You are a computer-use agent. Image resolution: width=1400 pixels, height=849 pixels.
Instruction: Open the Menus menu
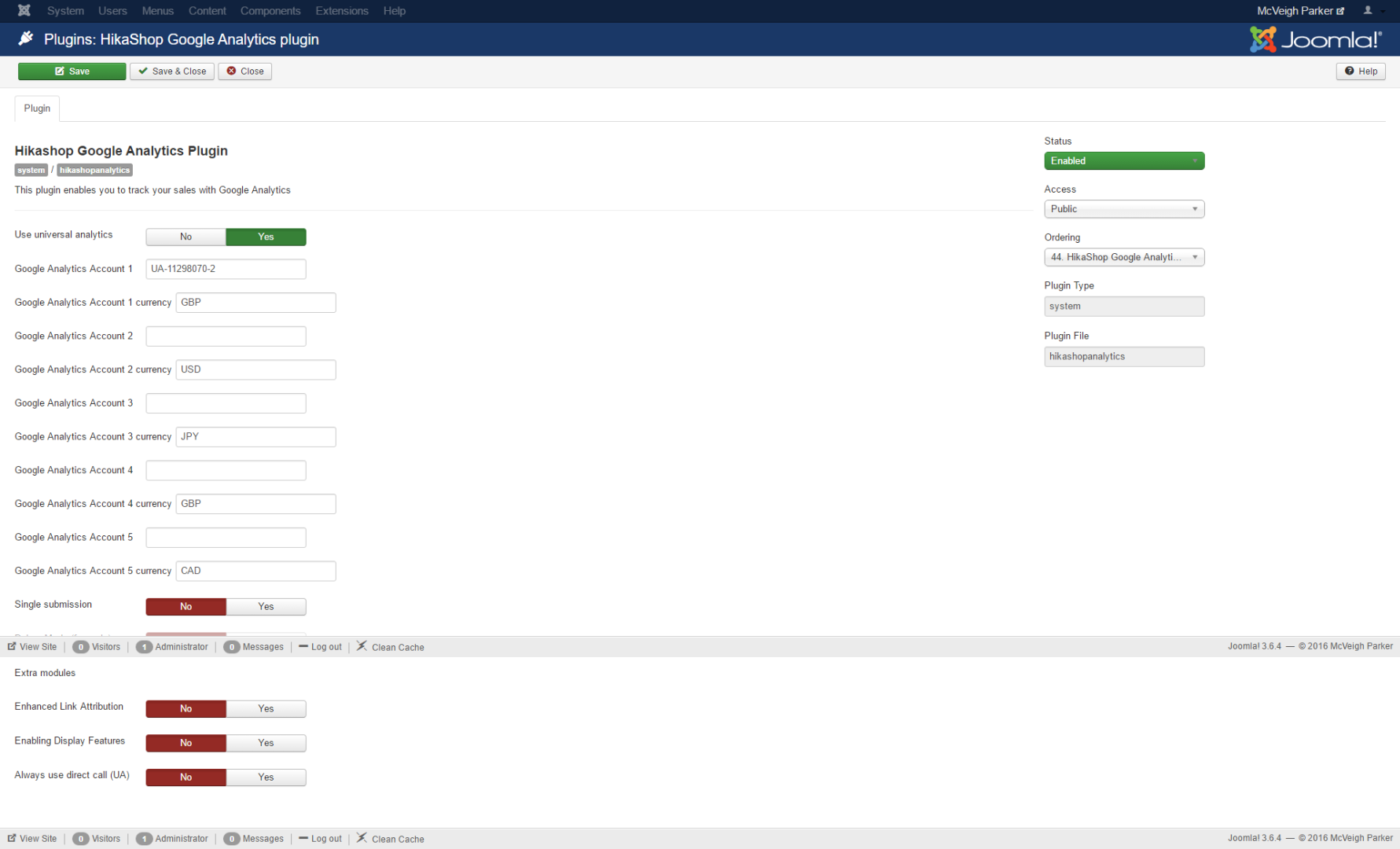click(157, 11)
